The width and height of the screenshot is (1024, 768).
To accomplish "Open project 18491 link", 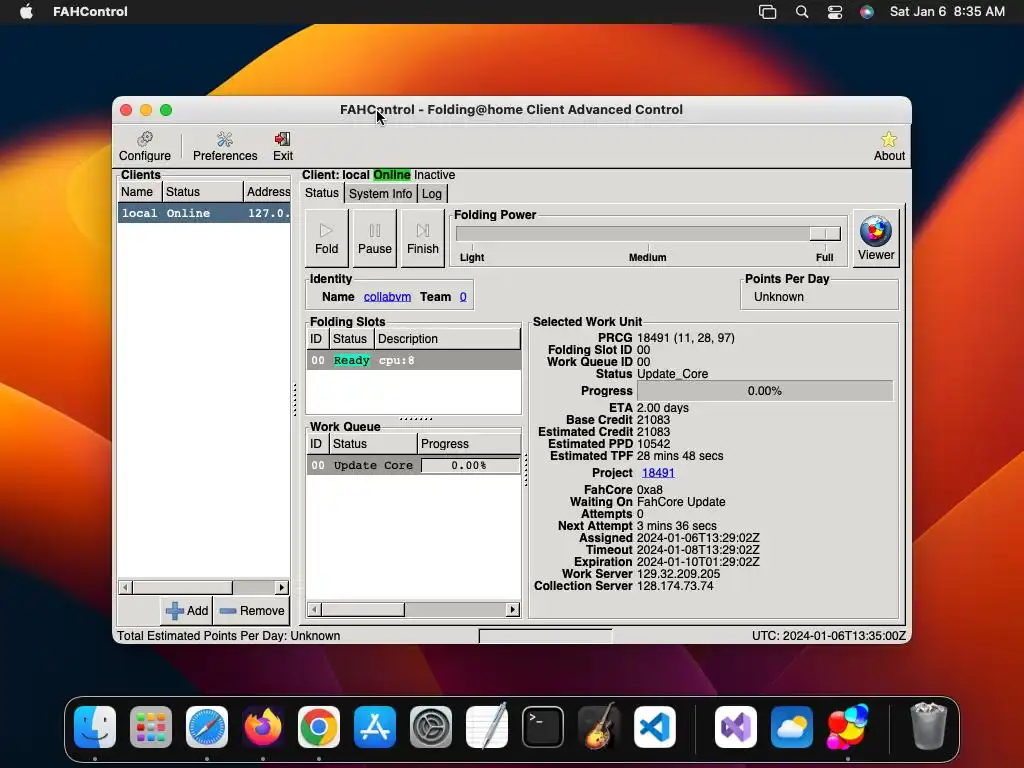I will [658, 473].
